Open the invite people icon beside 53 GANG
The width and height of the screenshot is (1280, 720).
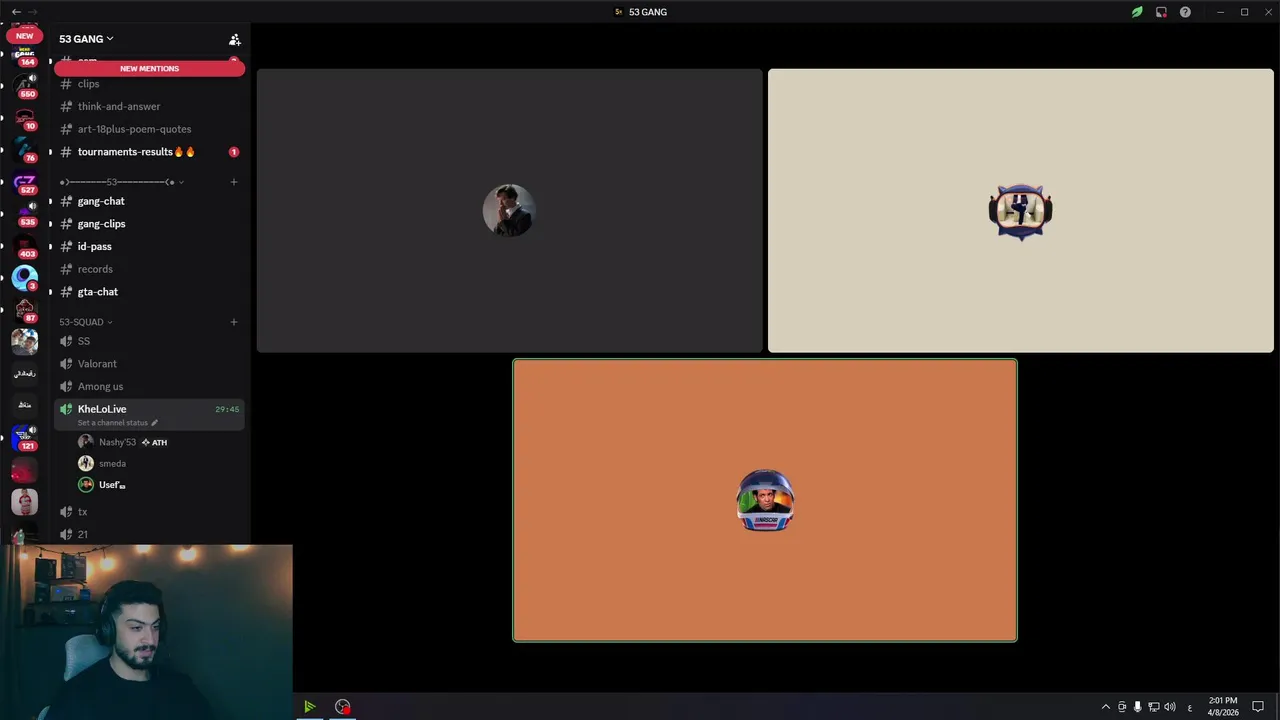[x=234, y=40]
